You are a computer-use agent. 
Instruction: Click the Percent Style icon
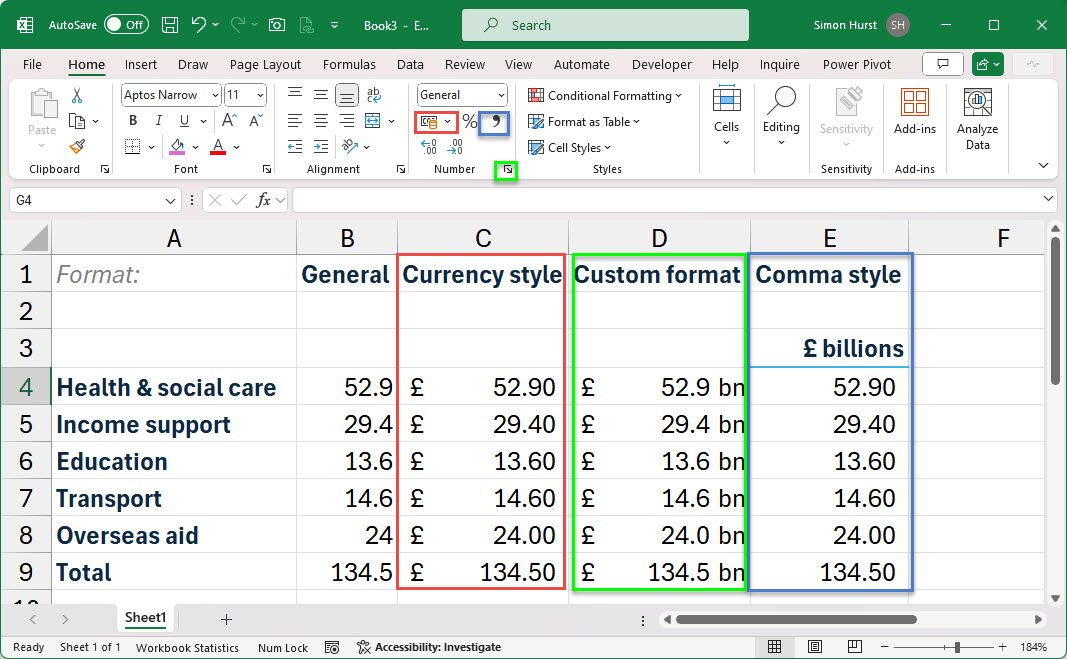point(469,122)
